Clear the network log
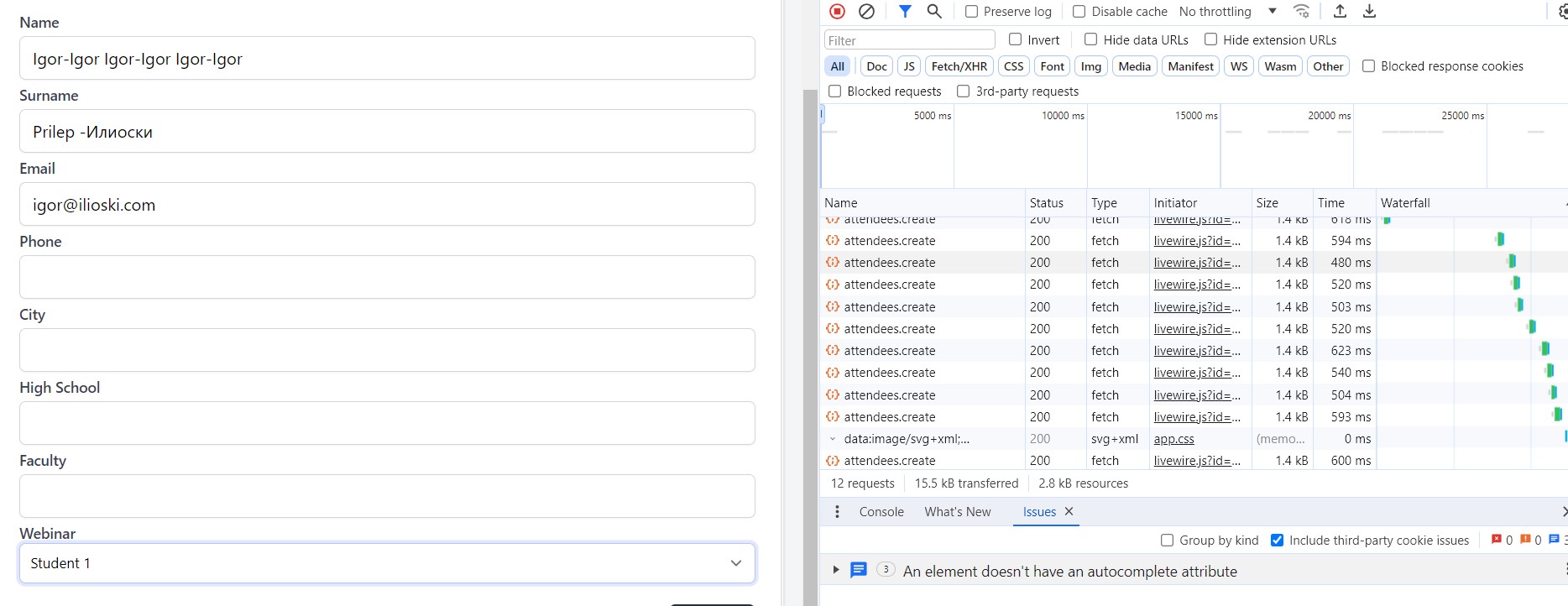The height and width of the screenshot is (606, 1568). pos(866,11)
